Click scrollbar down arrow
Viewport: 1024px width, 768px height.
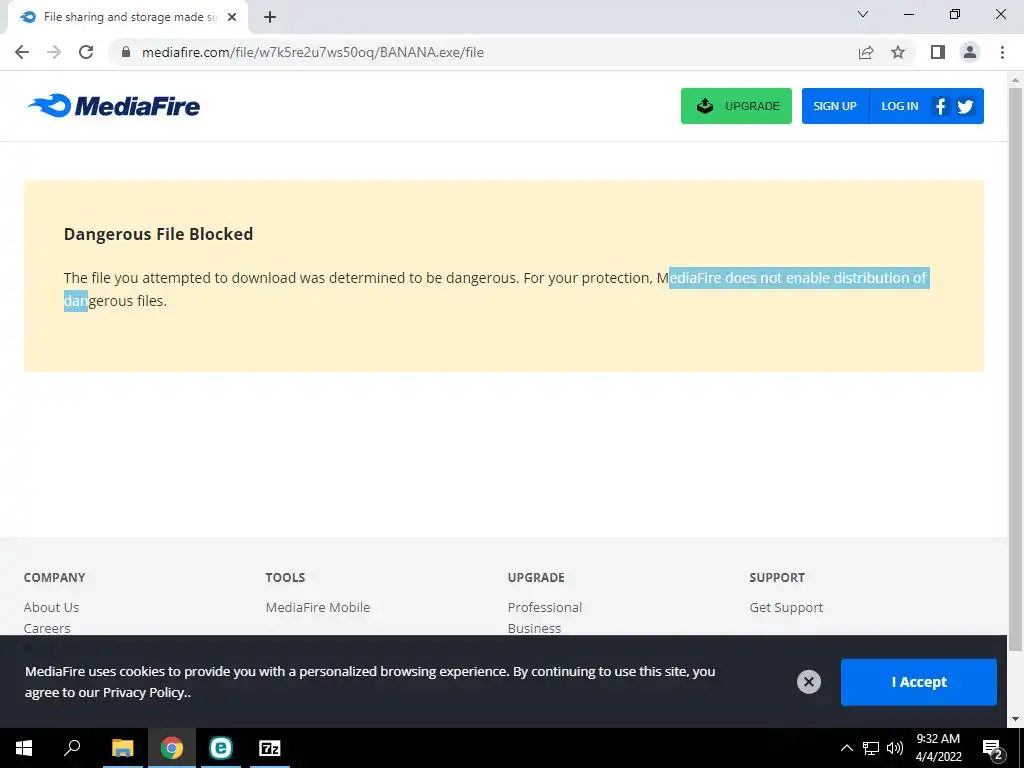[1016, 720]
